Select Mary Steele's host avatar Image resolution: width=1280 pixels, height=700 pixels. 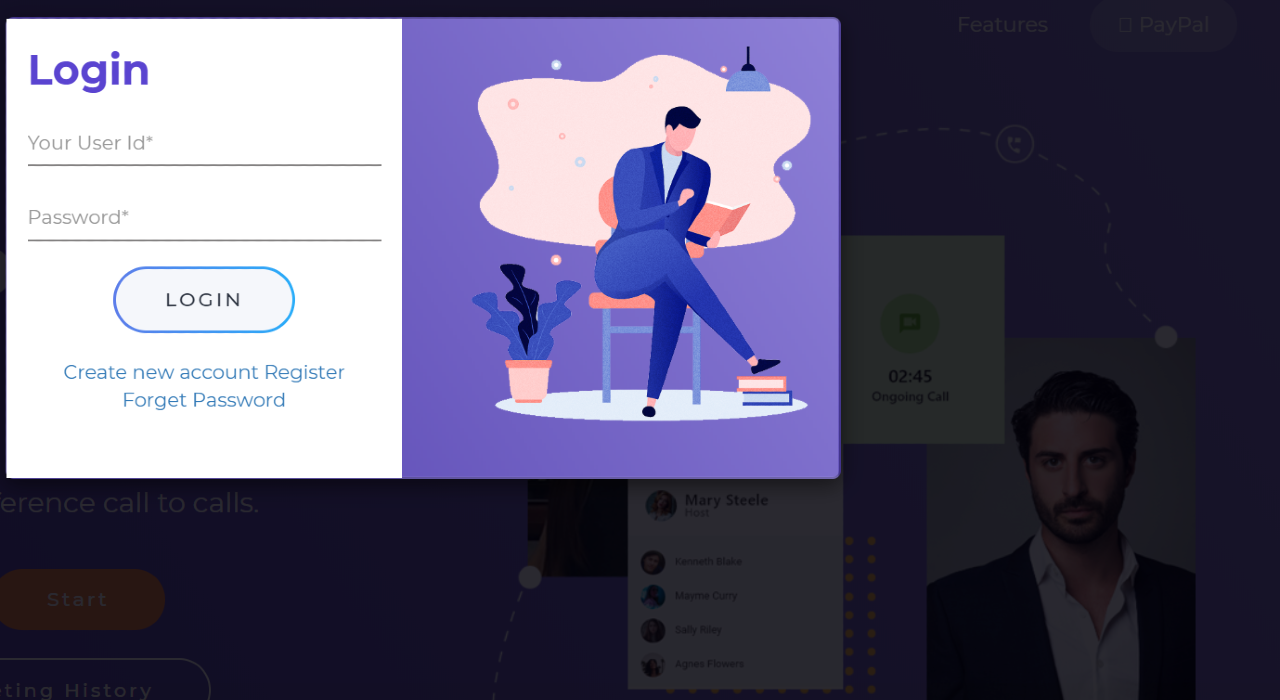[661, 505]
